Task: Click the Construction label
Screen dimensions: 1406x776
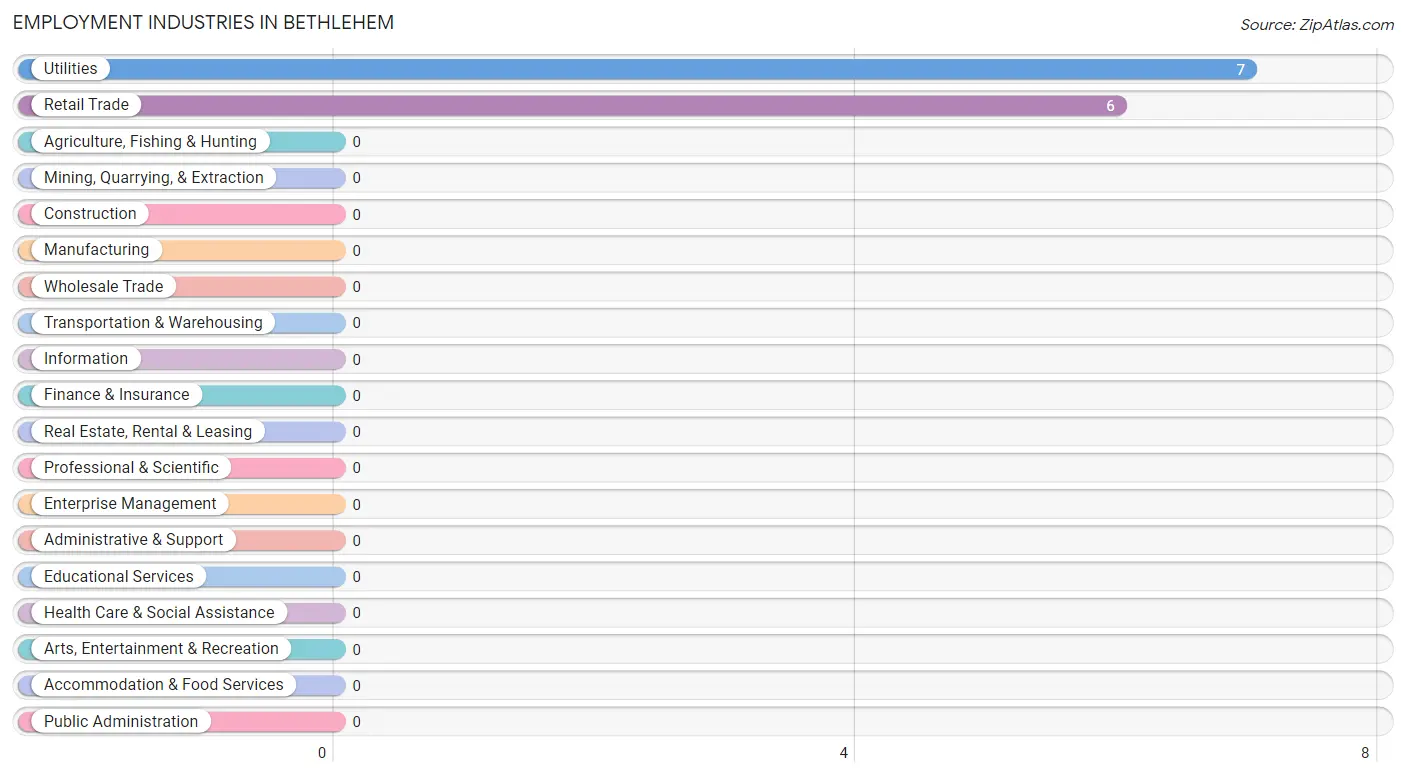Action: (x=90, y=214)
